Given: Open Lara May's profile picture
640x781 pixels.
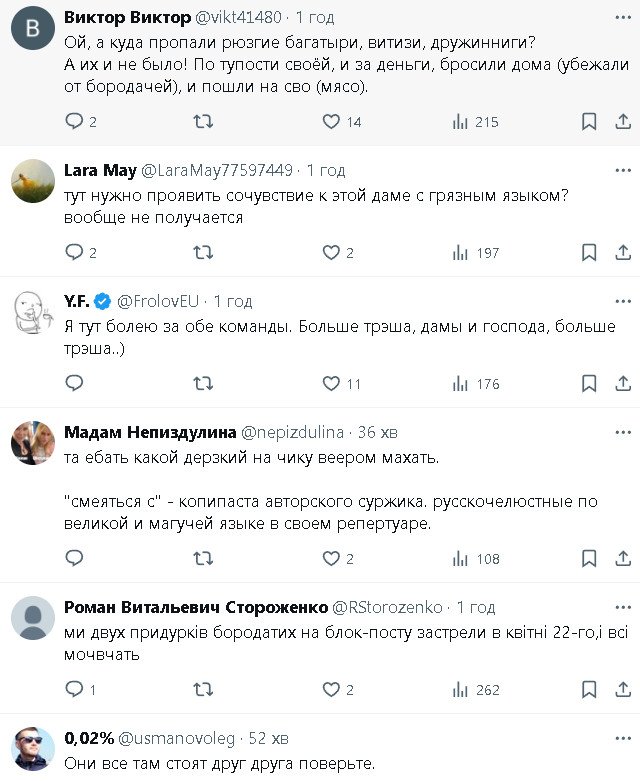Looking at the screenshot, I should pyautogui.click(x=33, y=180).
